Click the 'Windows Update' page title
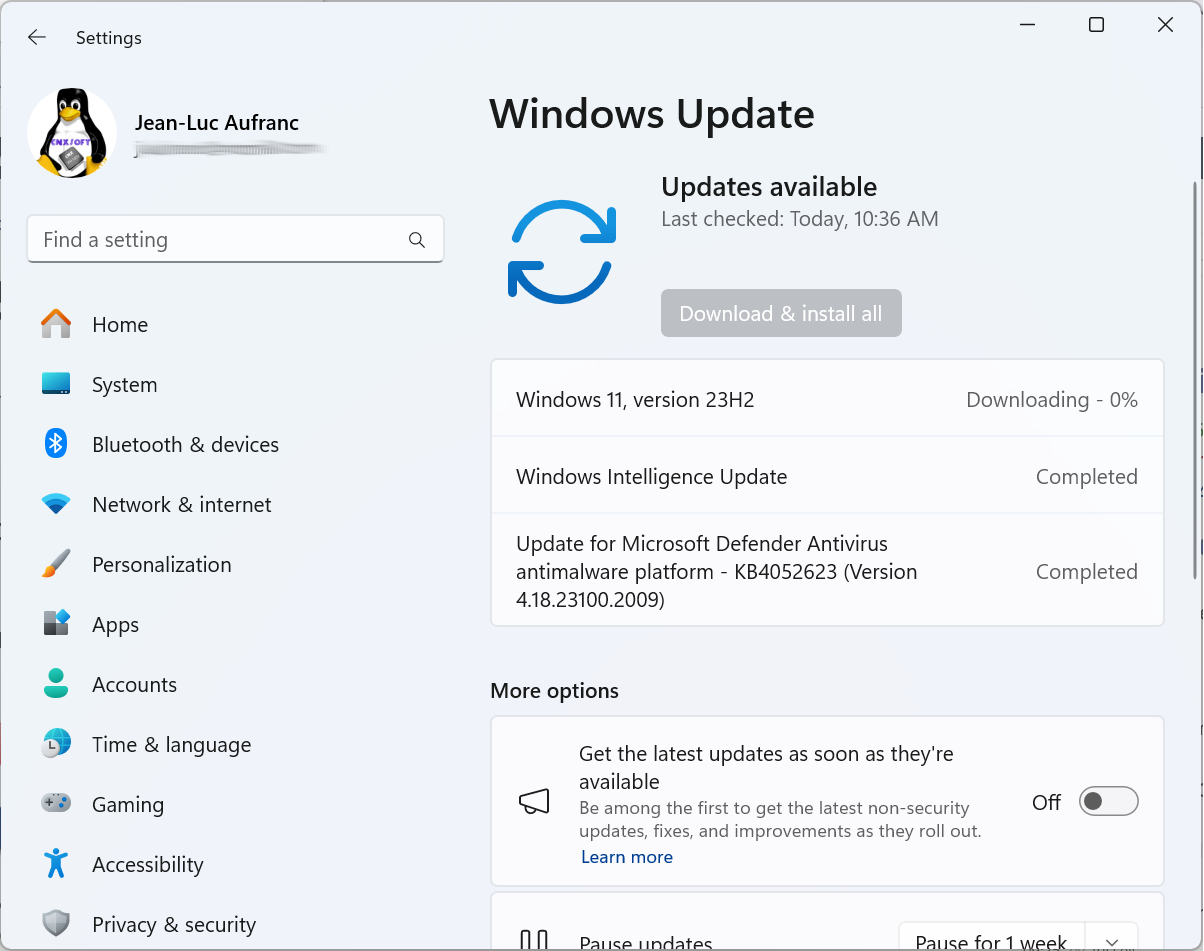This screenshot has width=1204, height=951. click(652, 114)
